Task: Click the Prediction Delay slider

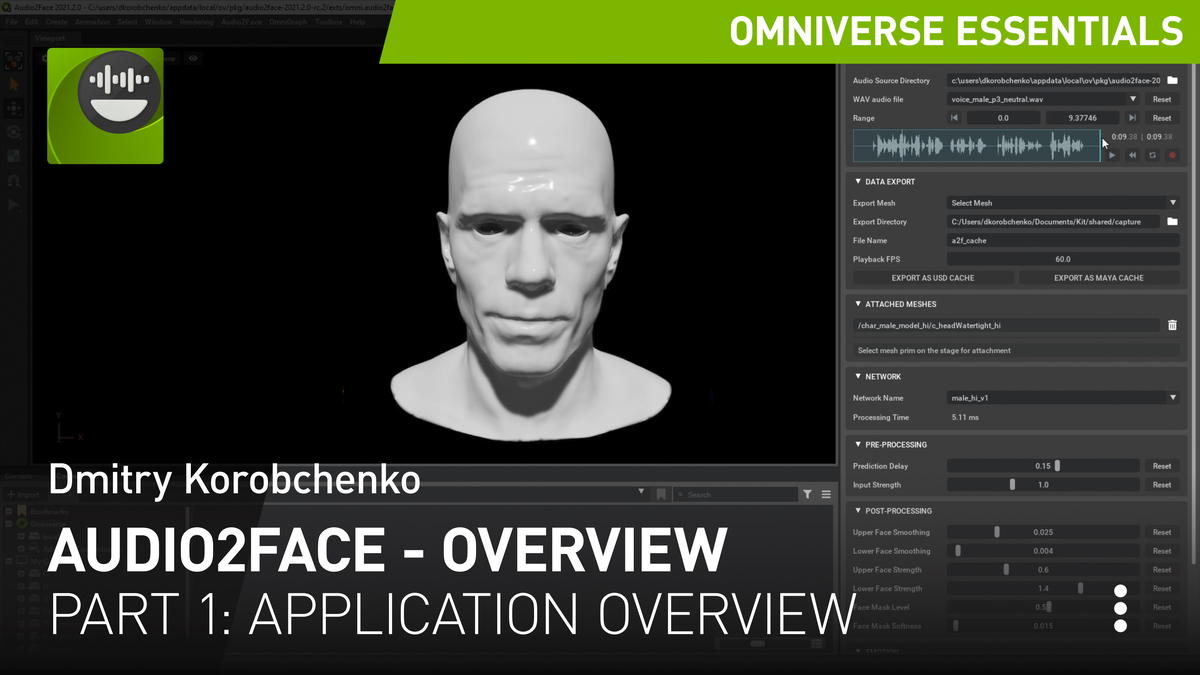Action: pyautogui.click(x=1043, y=466)
